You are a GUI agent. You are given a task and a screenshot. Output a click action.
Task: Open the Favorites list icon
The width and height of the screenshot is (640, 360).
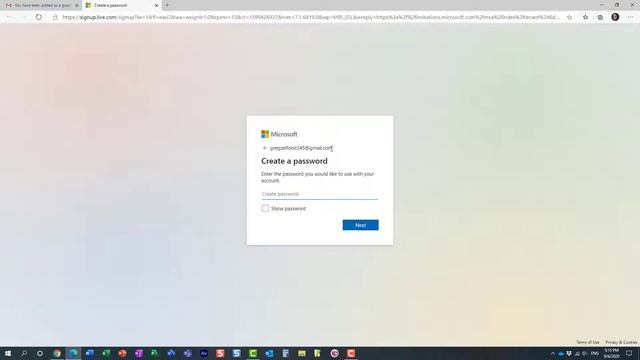click(x=585, y=17)
